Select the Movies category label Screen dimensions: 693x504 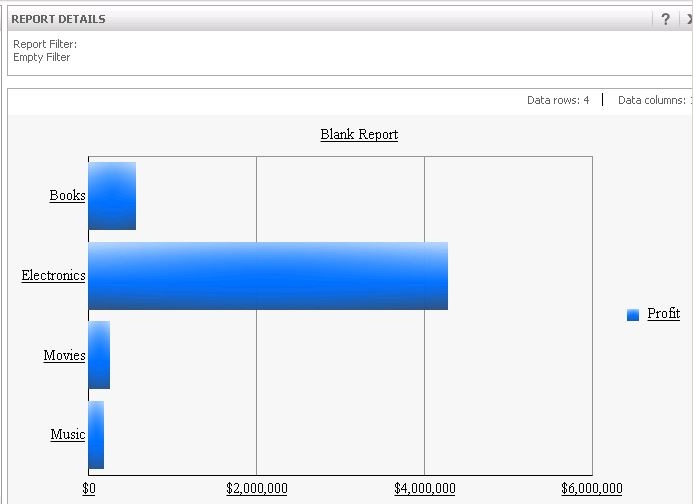tap(64, 355)
